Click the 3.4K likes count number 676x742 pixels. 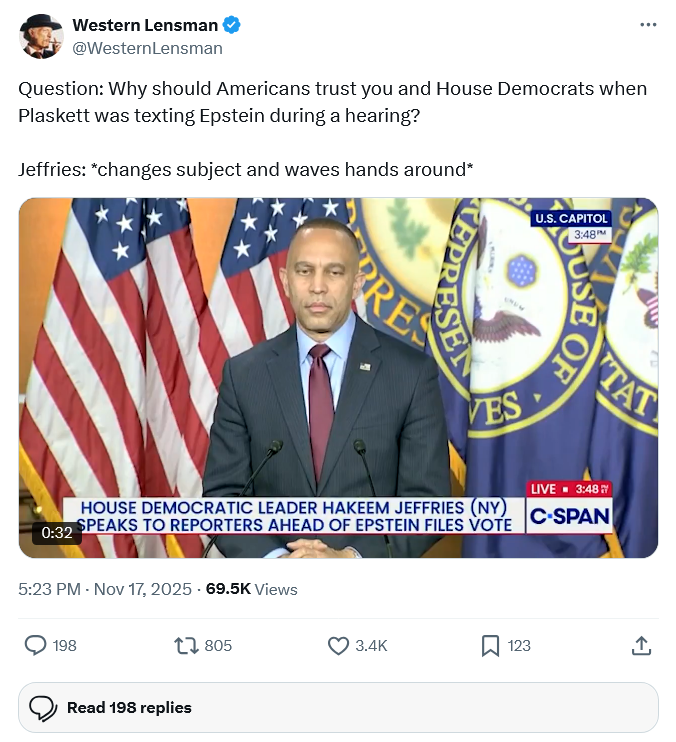371,646
